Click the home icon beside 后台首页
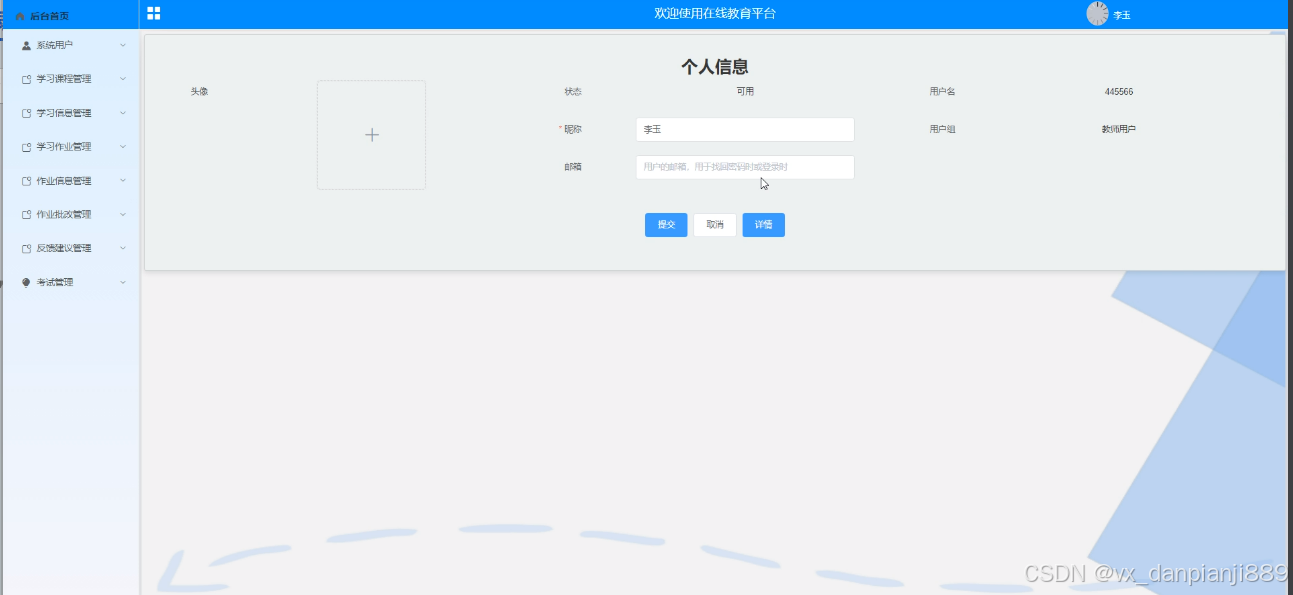The image size is (1293, 595). [x=21, y=16]
